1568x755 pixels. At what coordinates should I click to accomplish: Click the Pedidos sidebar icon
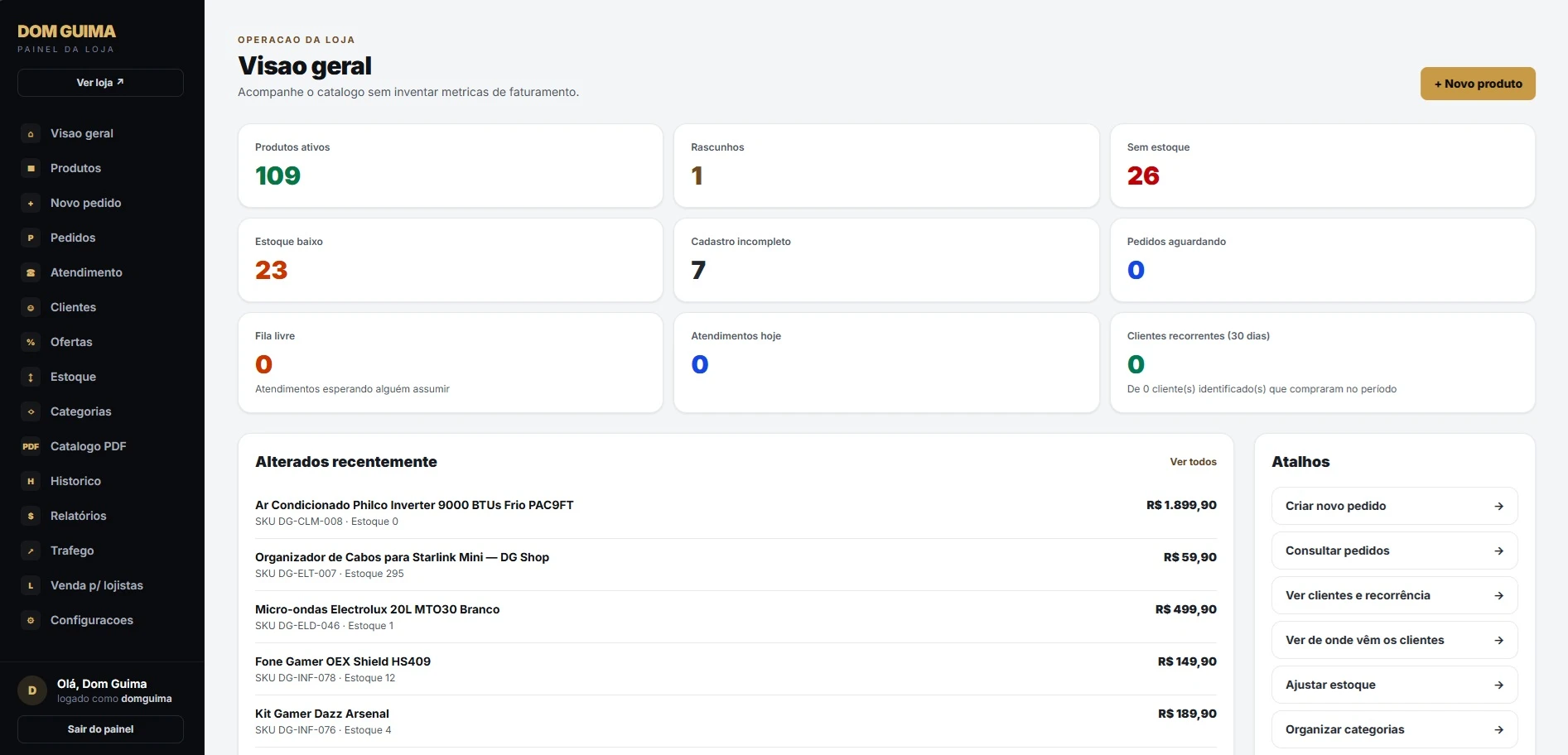31,238
